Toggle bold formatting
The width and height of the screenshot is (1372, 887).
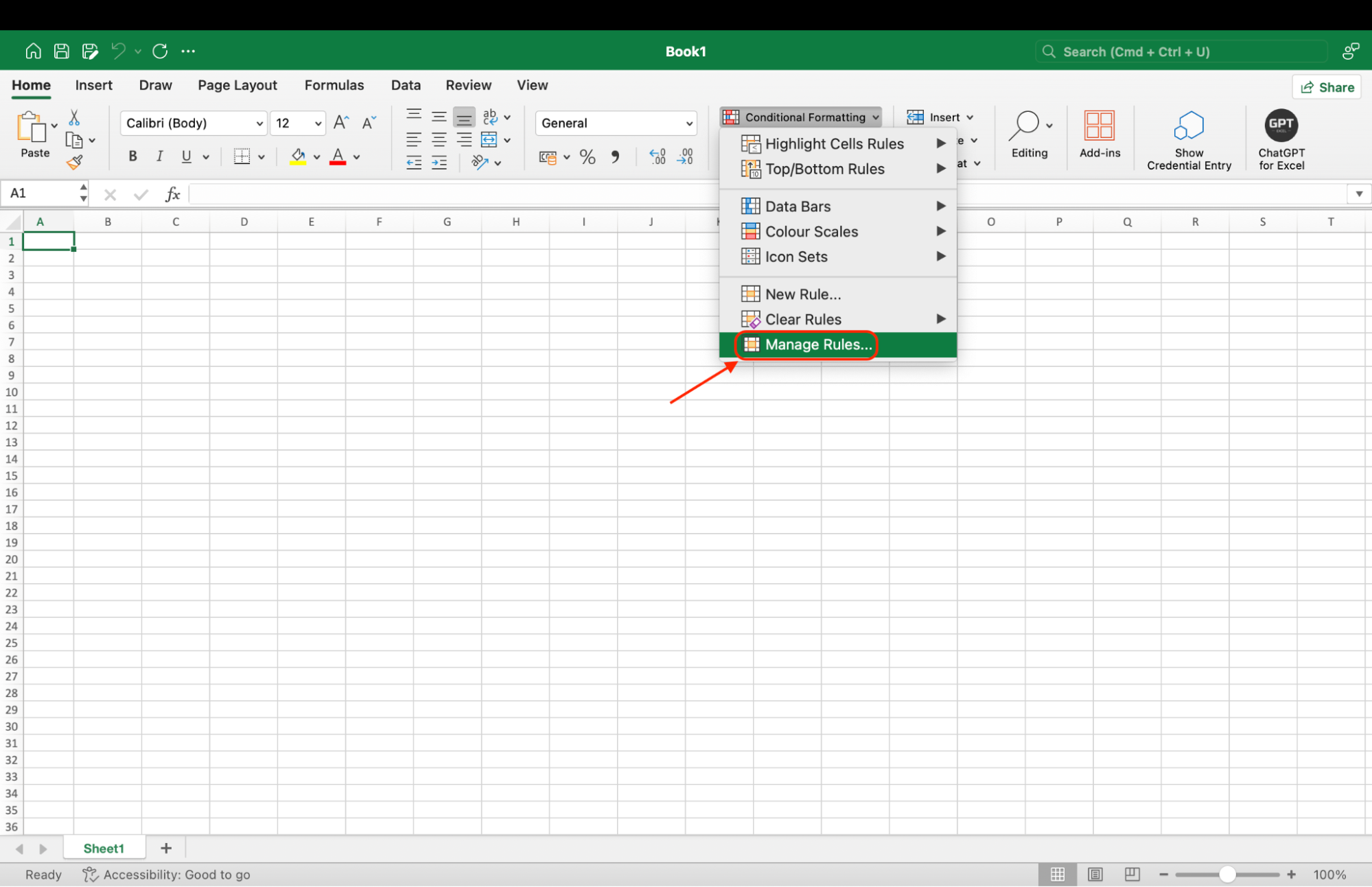click(x=132, y=156)
